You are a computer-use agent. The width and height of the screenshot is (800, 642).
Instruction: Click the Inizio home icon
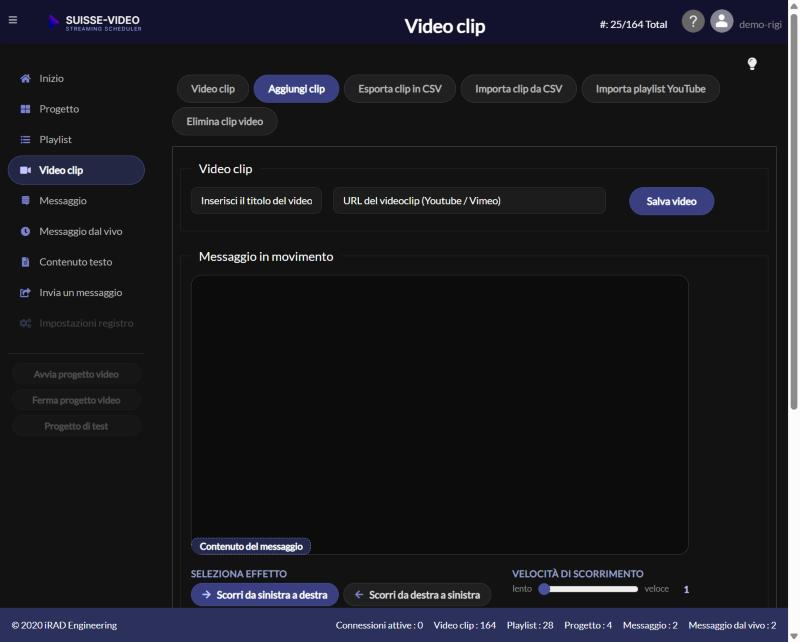25,79
